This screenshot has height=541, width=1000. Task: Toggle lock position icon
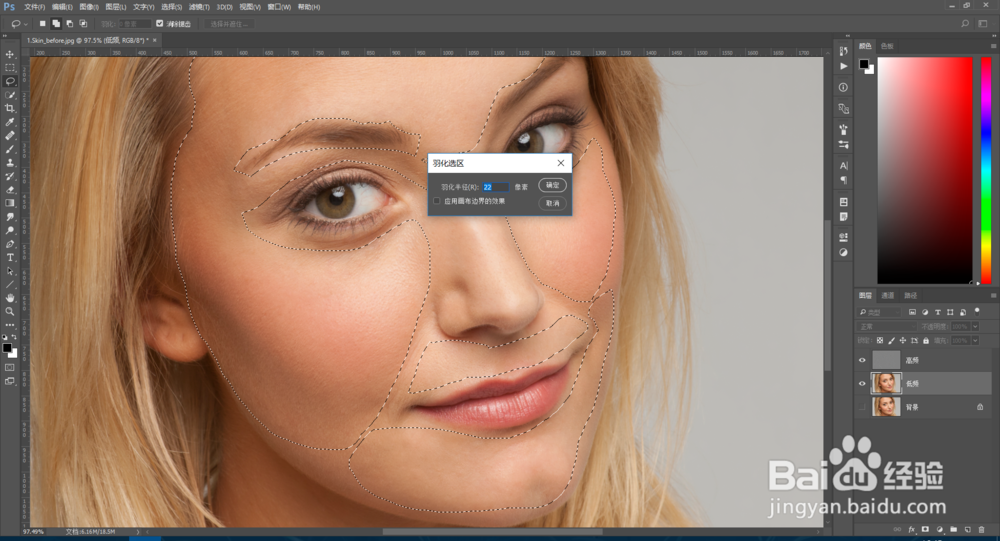pyautogui.click(x=903, y=341)
